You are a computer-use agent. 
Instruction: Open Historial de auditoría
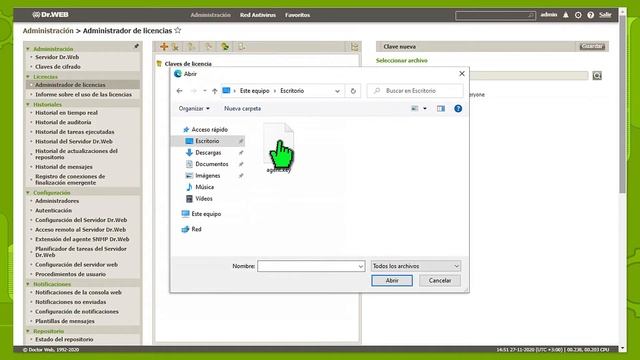63,122
